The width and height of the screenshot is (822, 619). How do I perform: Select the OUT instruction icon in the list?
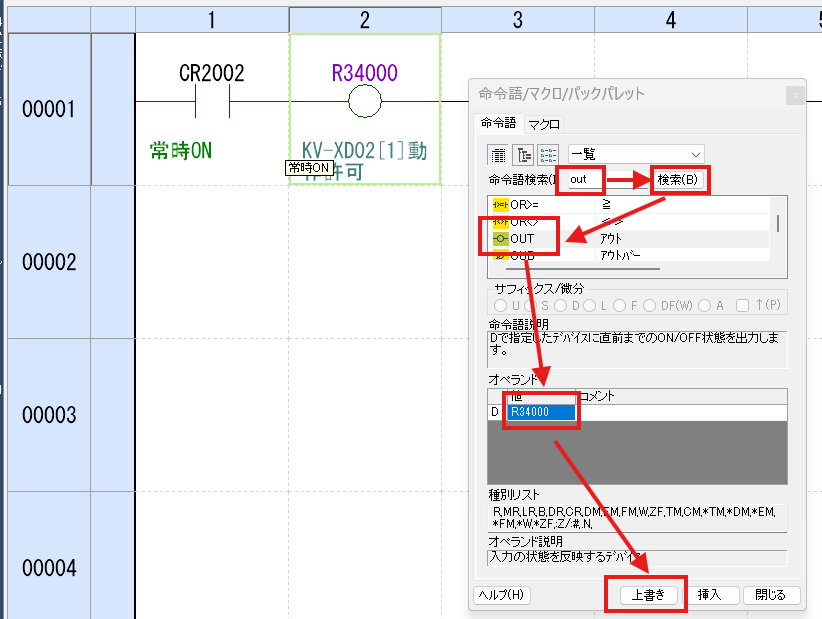pos(501,239)
